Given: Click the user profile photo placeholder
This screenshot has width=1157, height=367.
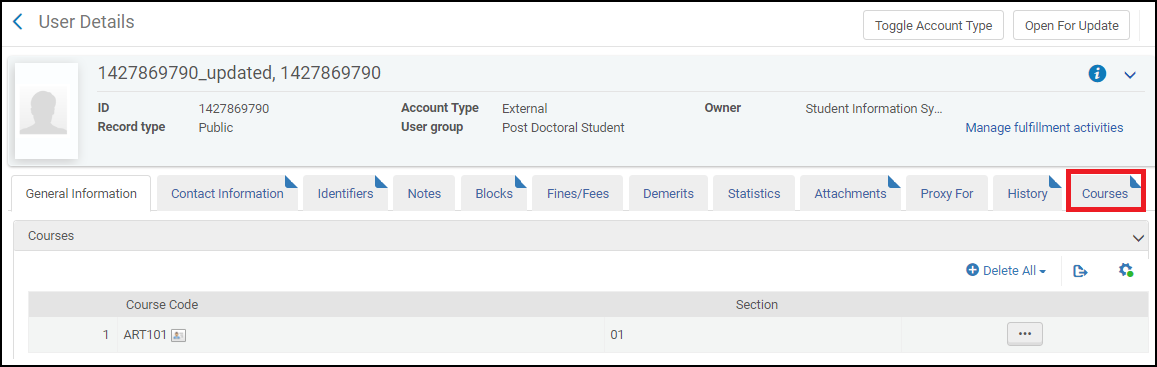Looking at the screenshot, I should click(46, 111).
